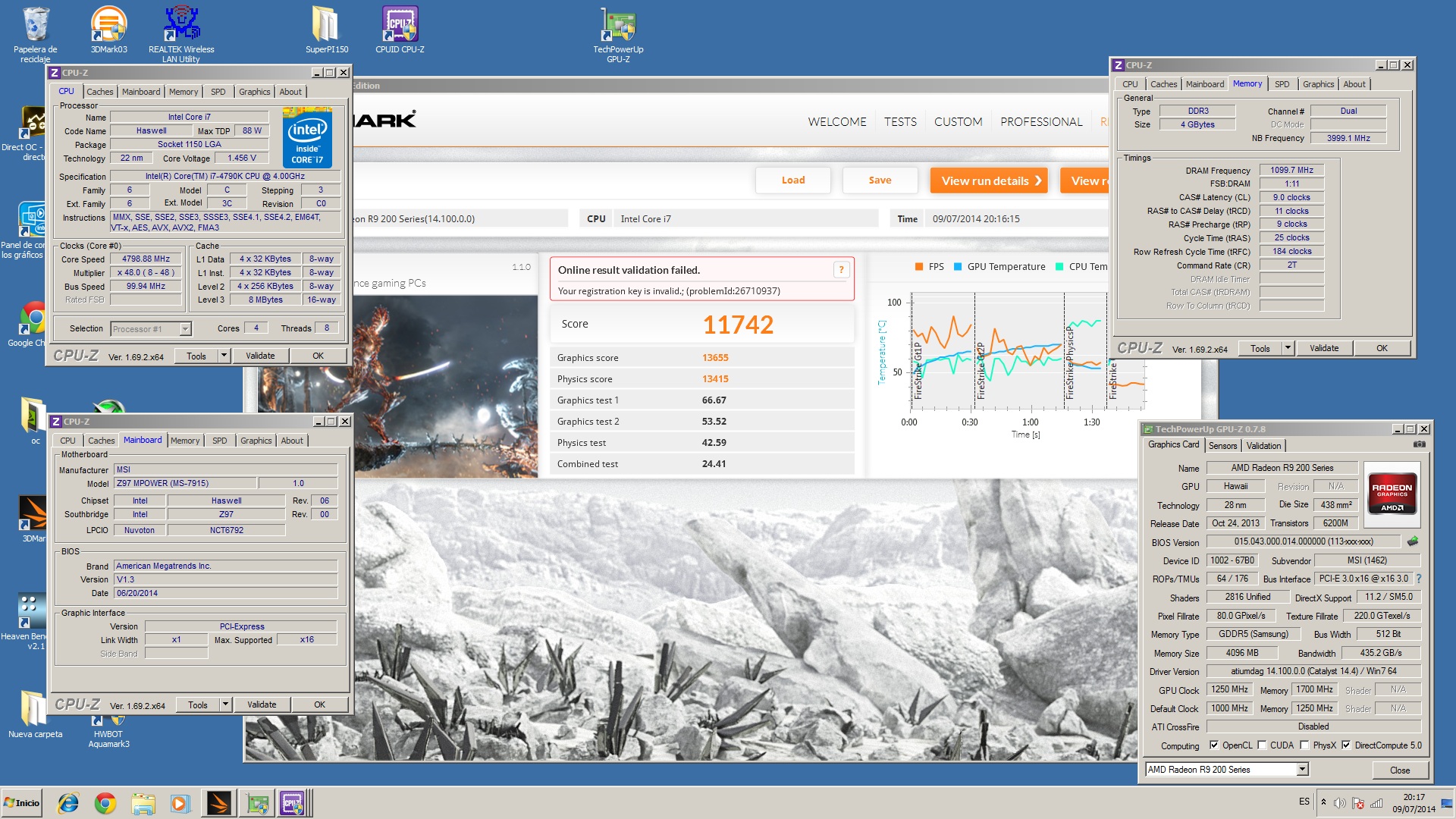Click the Bus Interface question mark icon
Image resolution: width=1456 pixels, height=819 pixels.
coord(1418,579)
